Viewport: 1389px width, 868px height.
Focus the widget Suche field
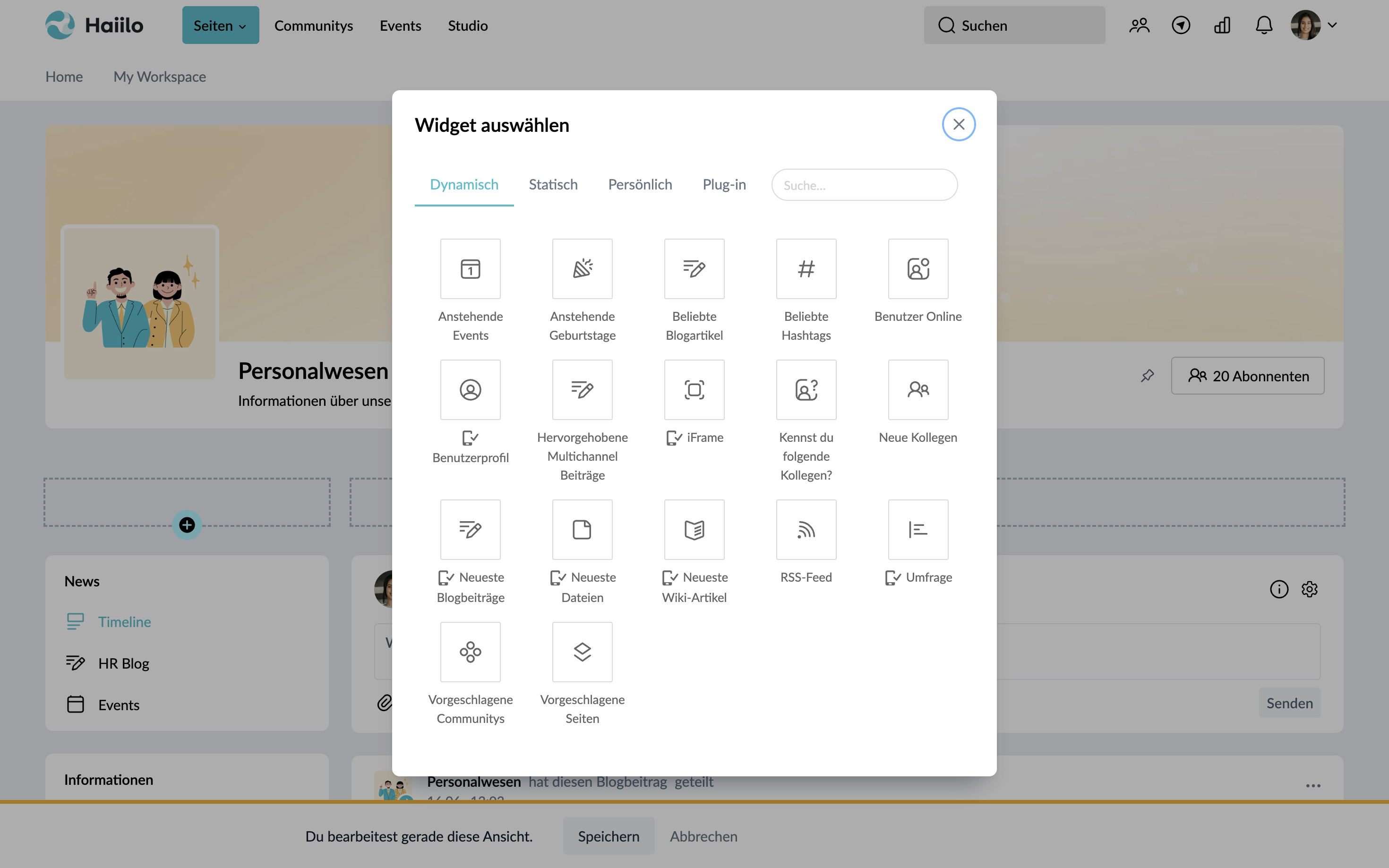tap(864, 185)
